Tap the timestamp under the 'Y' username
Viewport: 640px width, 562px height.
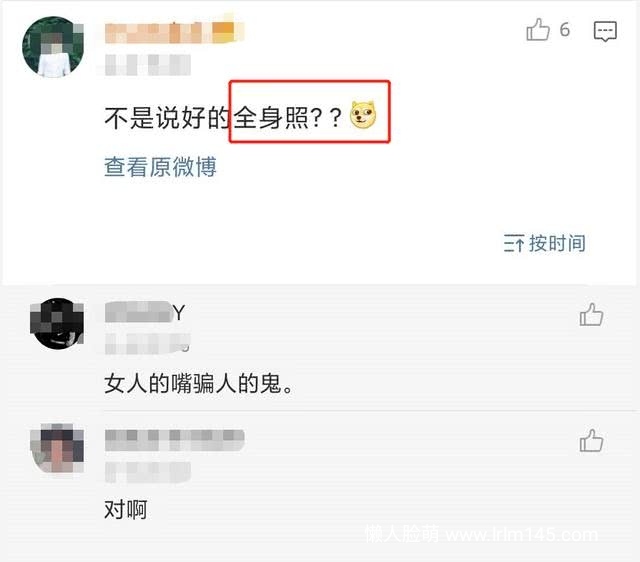tap(148, 344)
